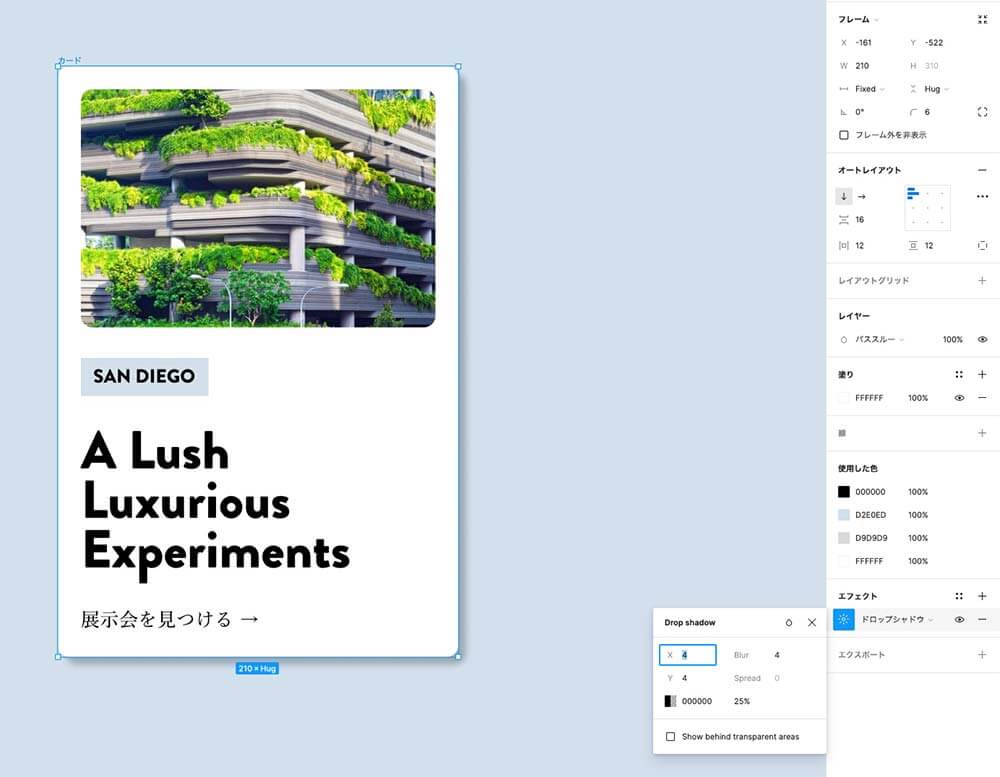
Task: Click the layer opacity value 100%
Action: pyautogui.click(x=953, y=340)
